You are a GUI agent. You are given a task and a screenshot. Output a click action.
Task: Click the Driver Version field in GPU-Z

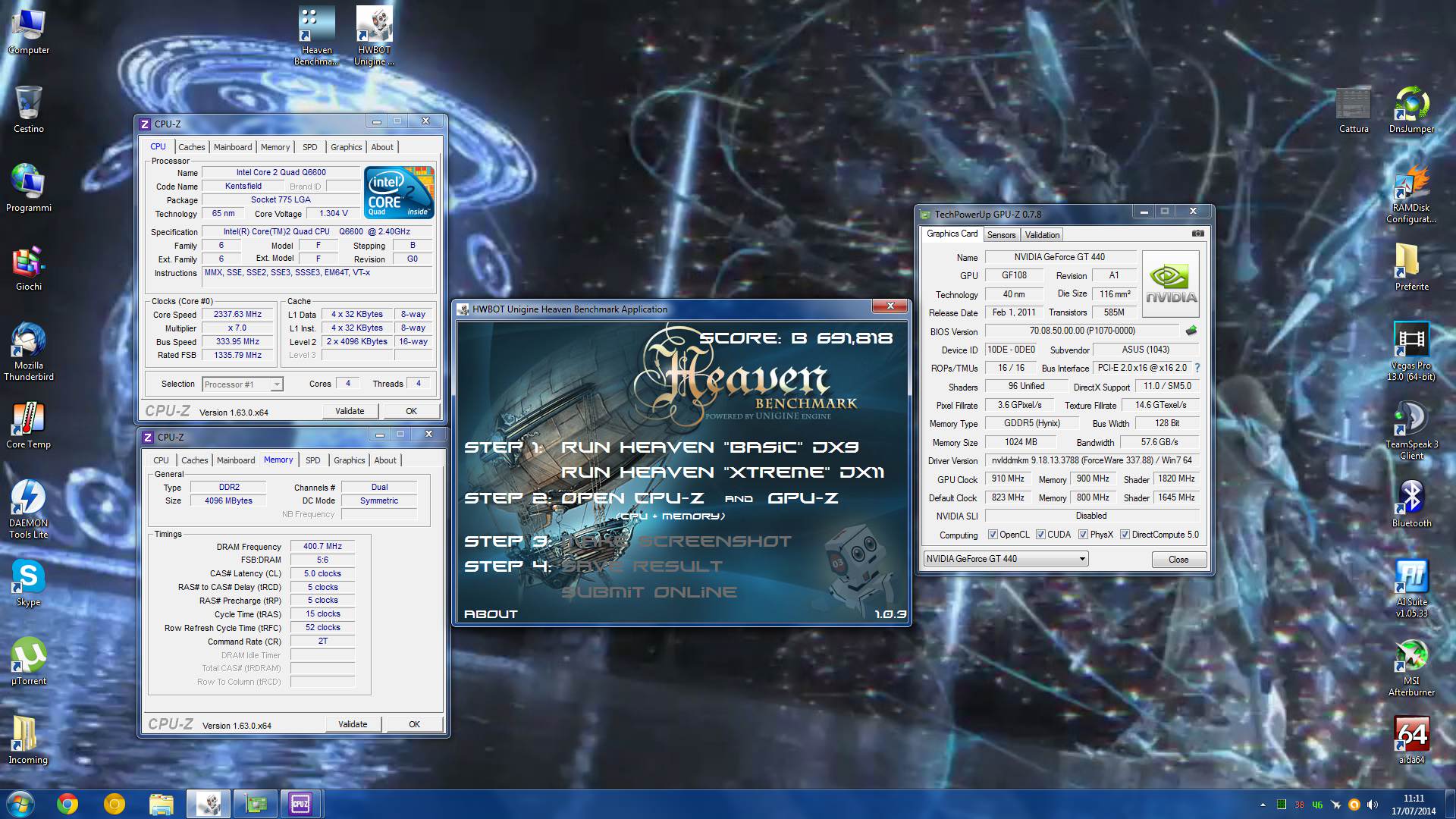pyautogui.click(x=1091, y=460)
